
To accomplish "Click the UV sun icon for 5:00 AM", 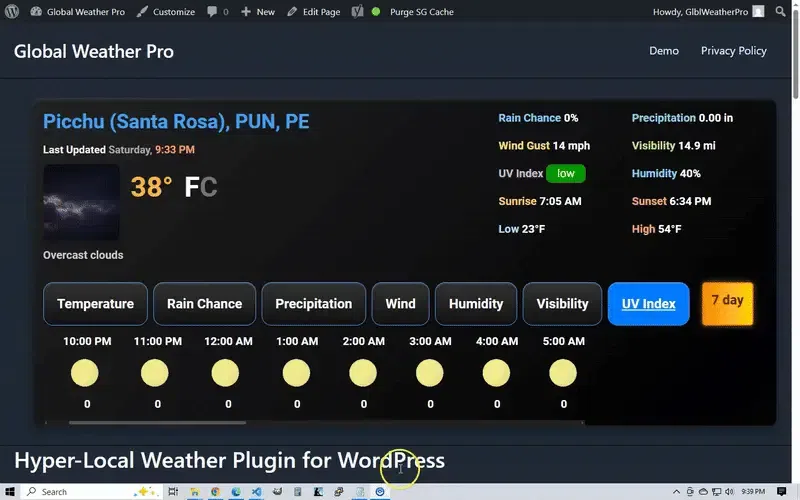I will tap(563, 373).
